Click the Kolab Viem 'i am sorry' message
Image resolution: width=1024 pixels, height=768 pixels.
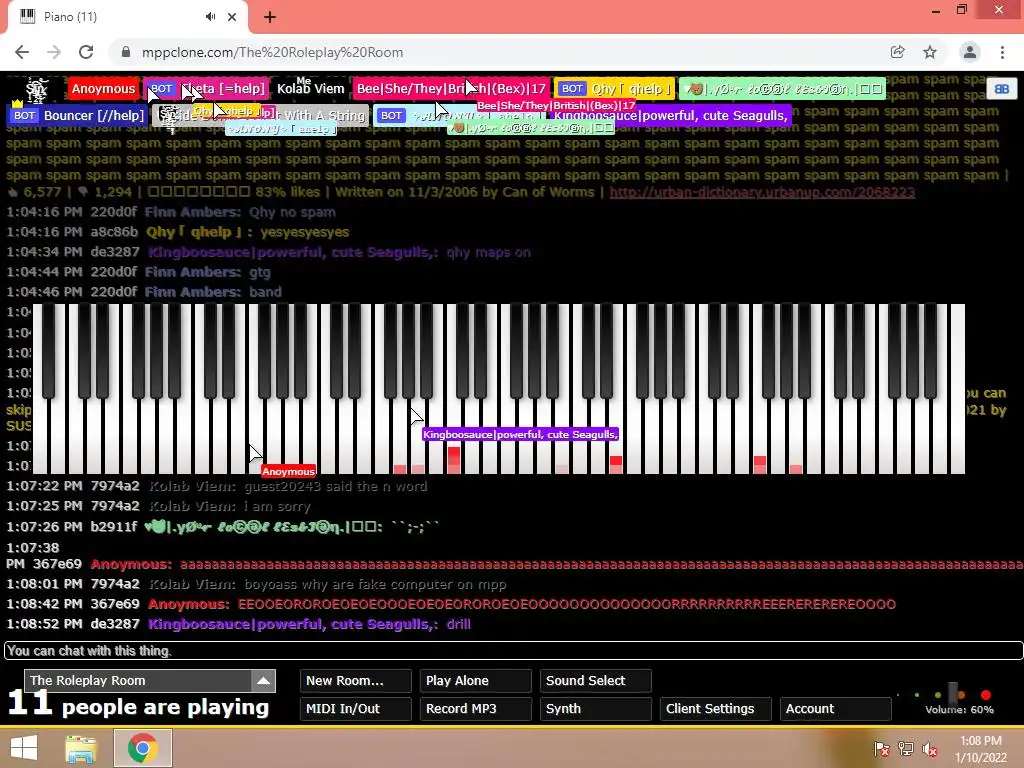tap(159, 506)
